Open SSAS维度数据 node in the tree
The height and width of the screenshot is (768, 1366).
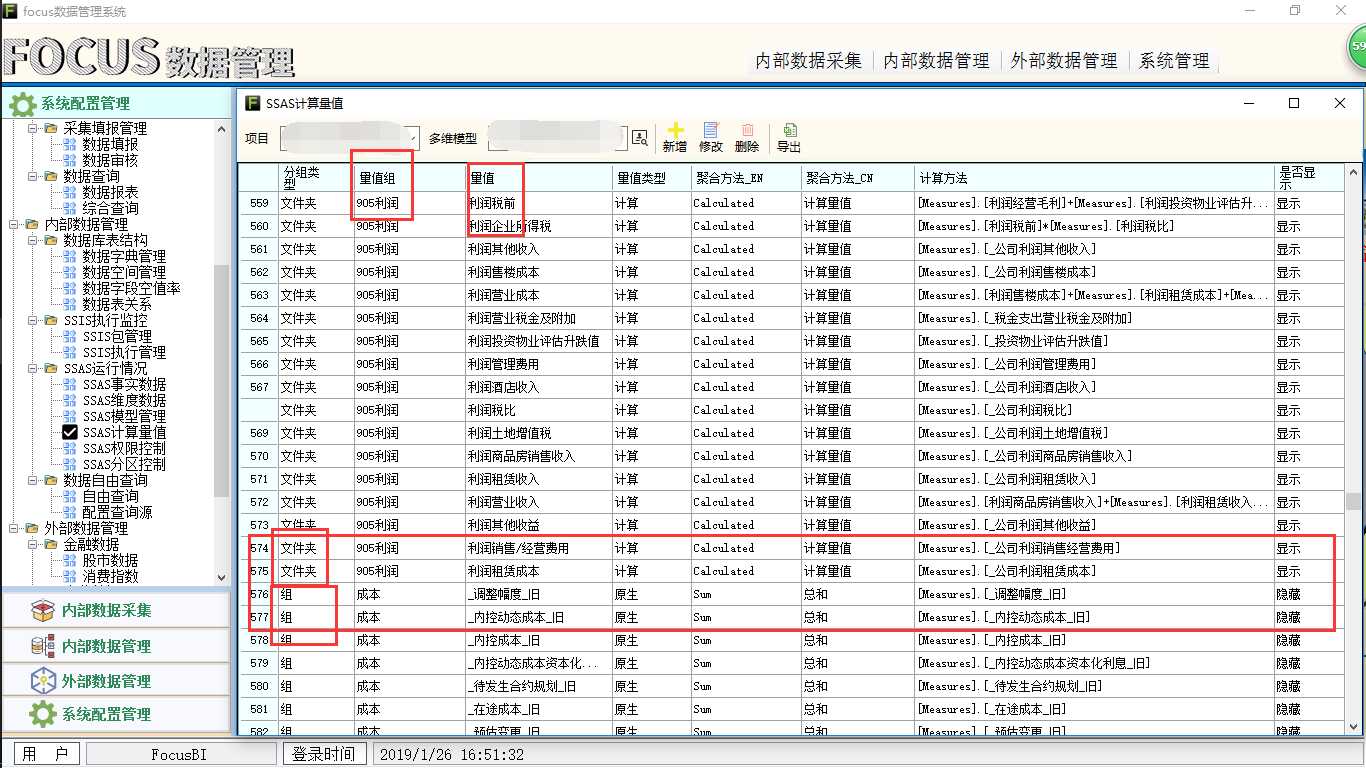124,400
